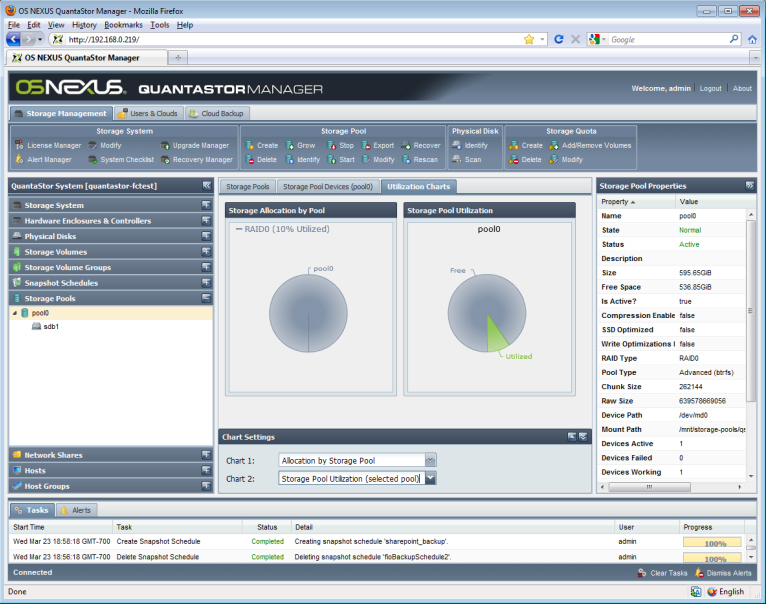Viewport: 766px width, 604px height.
Task: Click the URL address bar
Action: click(293, 40)
